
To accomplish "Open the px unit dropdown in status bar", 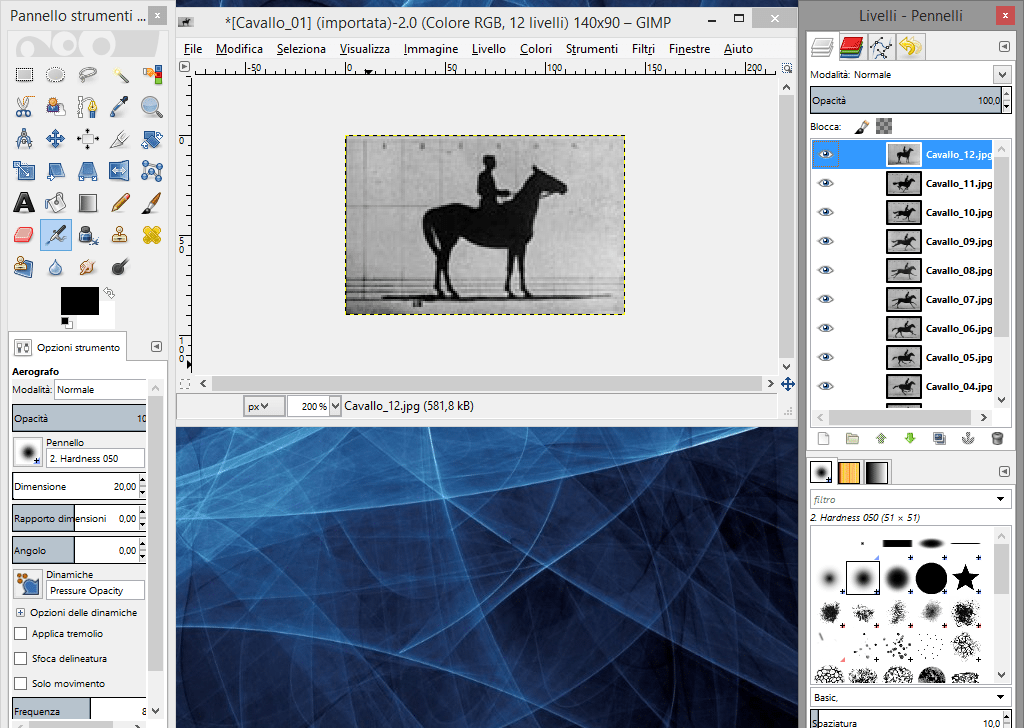I will point(264,406).
